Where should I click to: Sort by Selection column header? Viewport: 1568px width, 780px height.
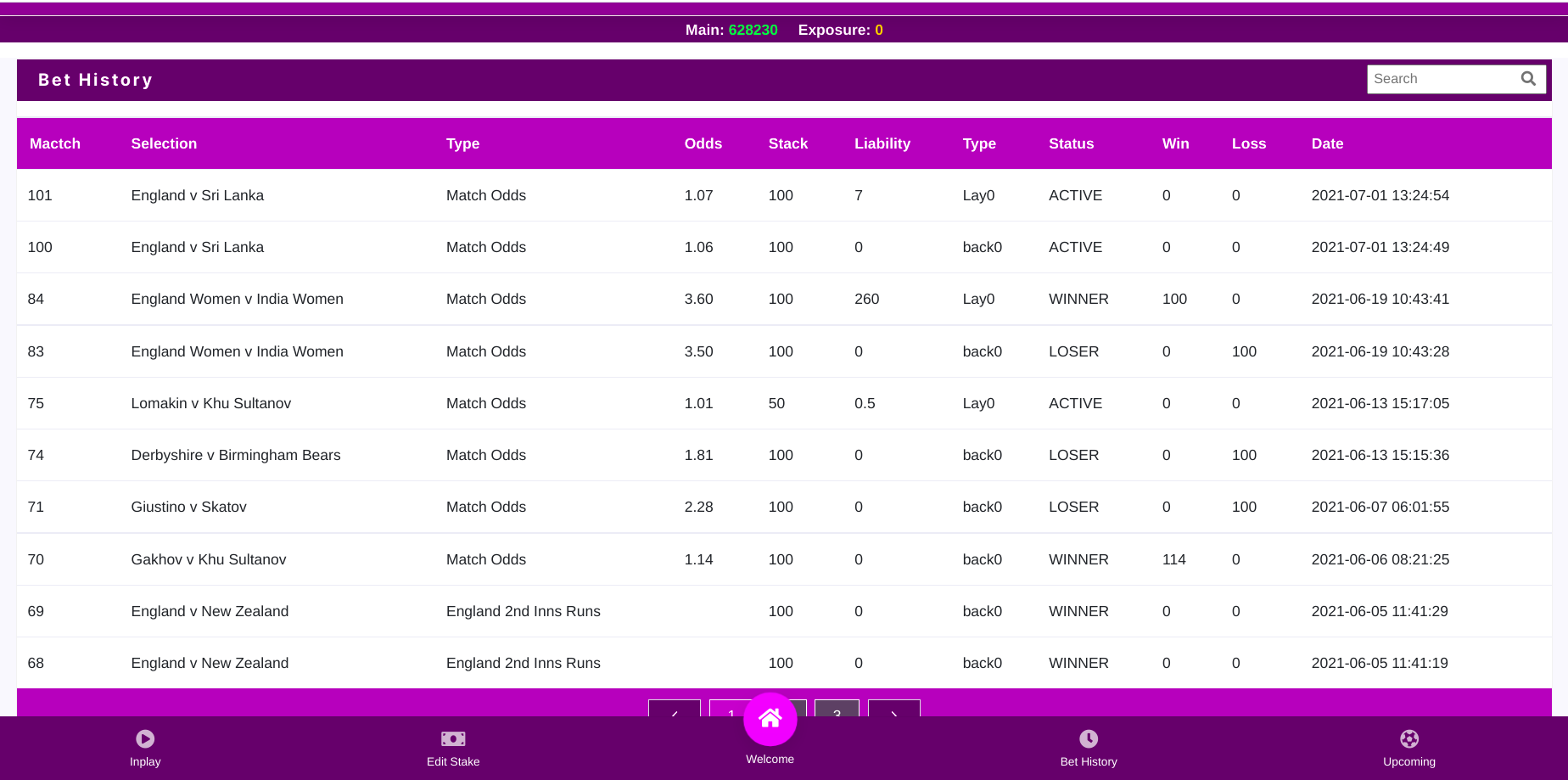coord(164,143)
